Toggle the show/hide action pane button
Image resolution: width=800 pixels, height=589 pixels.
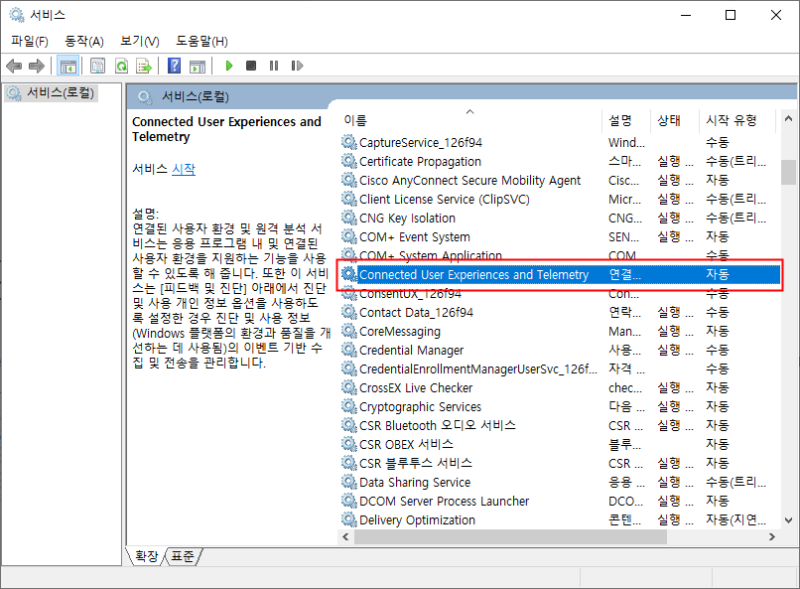point(197,66)
